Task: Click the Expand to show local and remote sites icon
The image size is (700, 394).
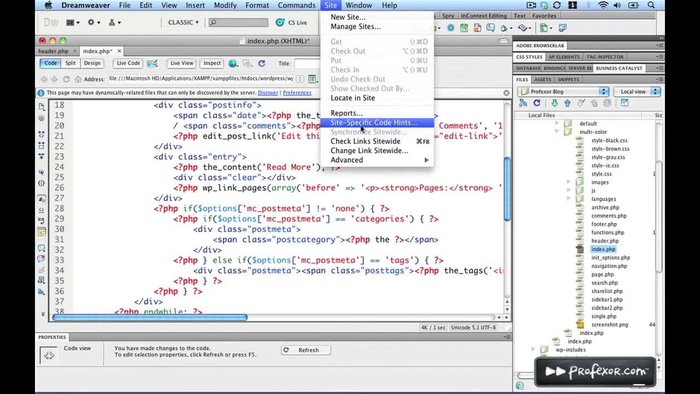Action: pos(624,103)
